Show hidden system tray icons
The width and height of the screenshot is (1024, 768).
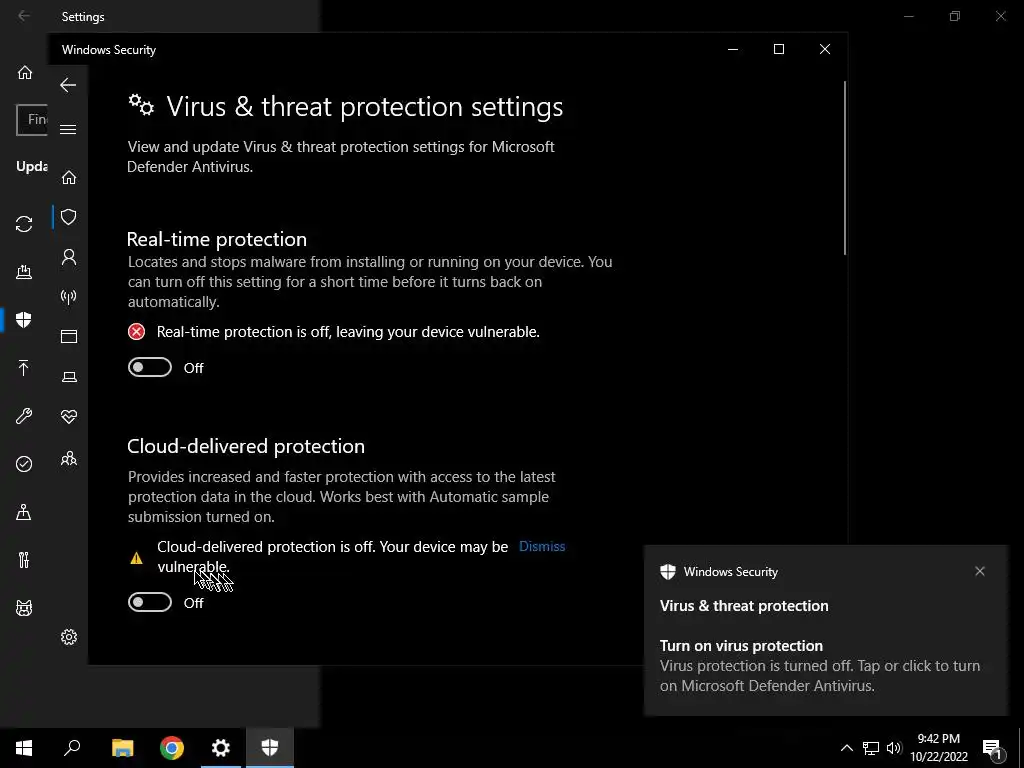coord(846,748)
